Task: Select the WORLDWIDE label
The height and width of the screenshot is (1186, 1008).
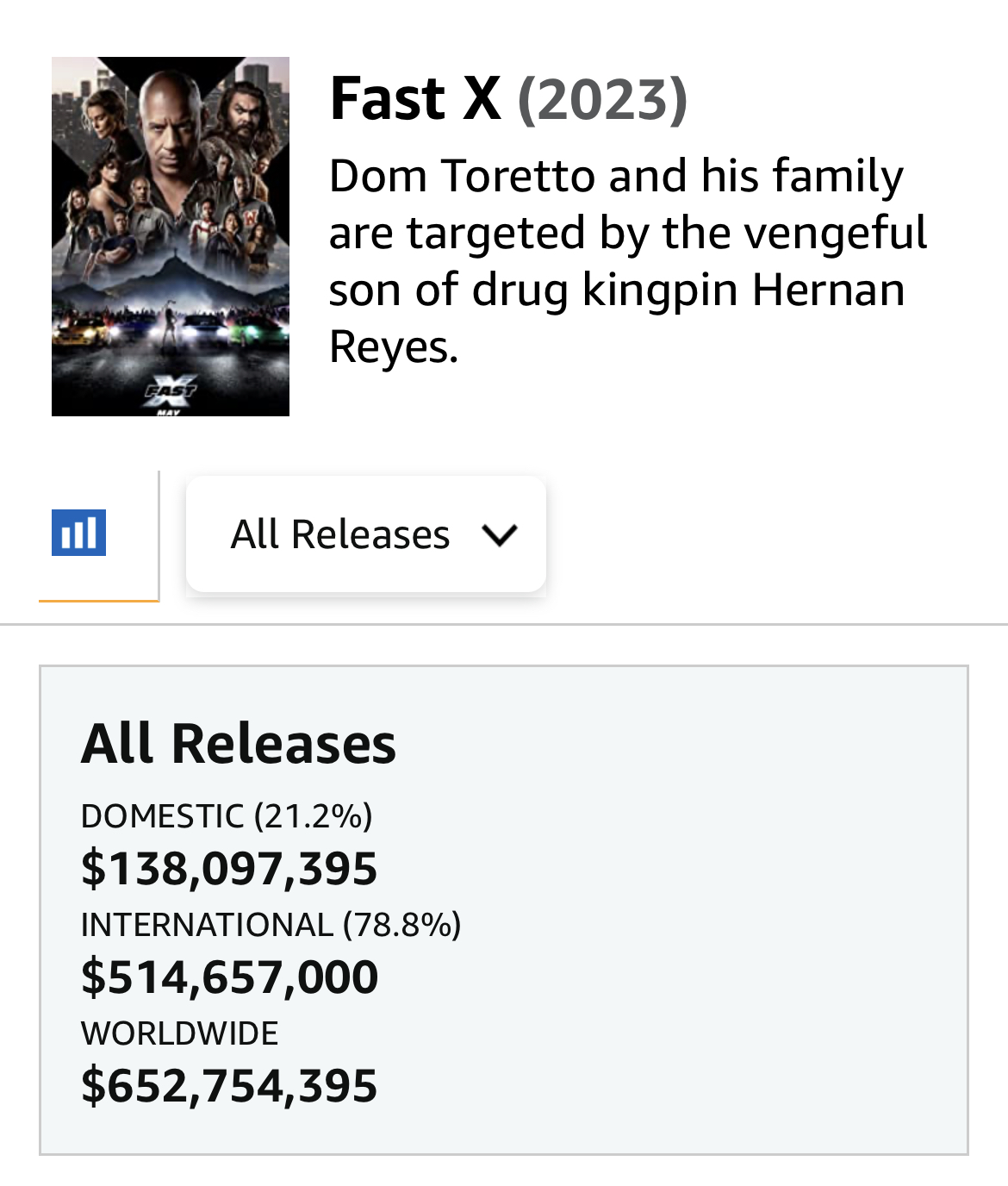Action: pyautogui.click(x=180, y=1033)
